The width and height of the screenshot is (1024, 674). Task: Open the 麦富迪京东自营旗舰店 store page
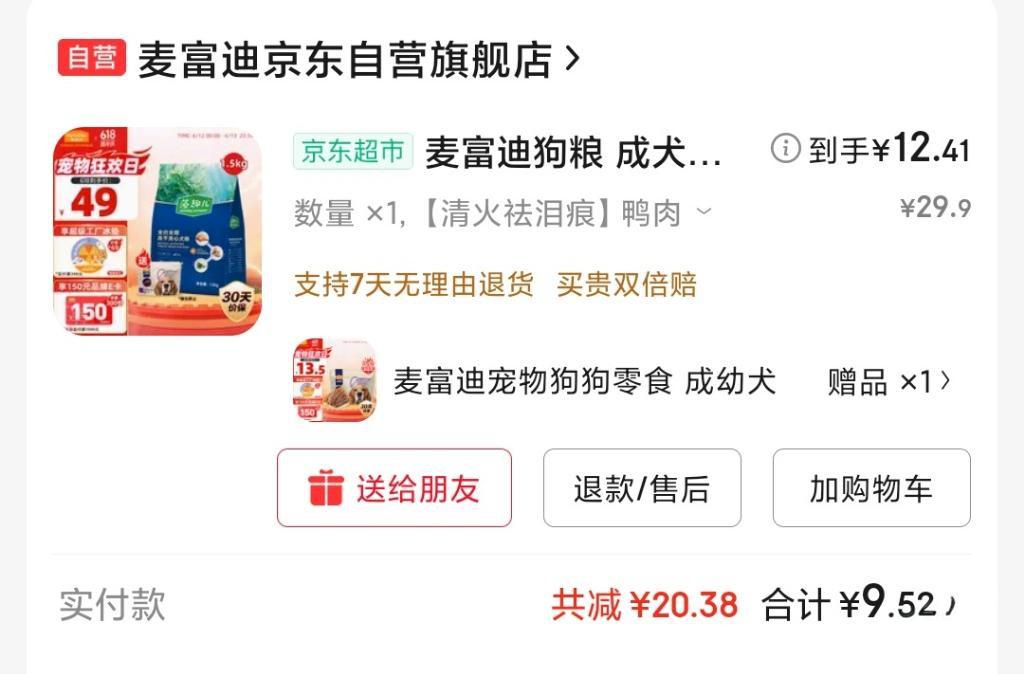(x=345, y=59)
